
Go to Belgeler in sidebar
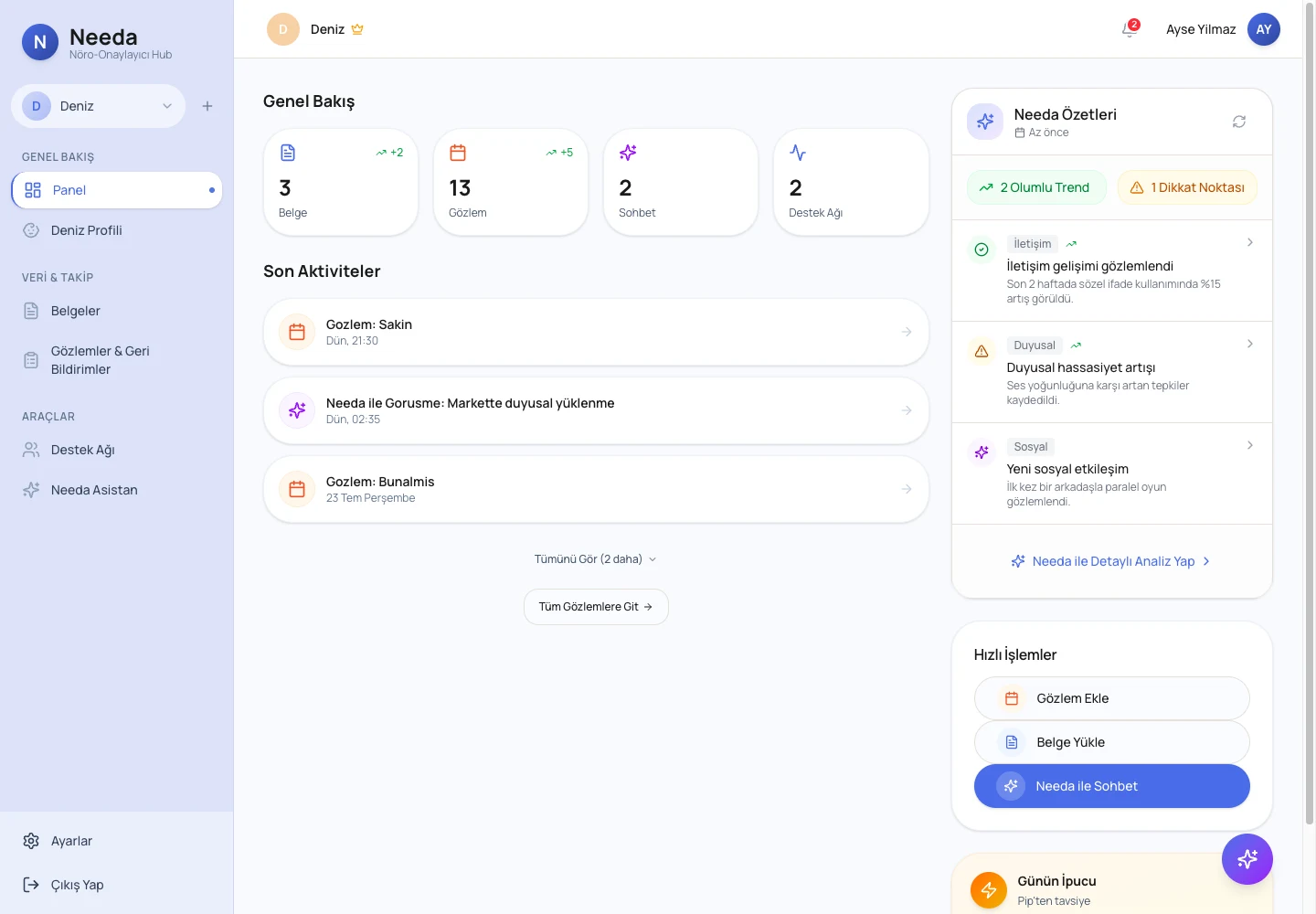117,311
